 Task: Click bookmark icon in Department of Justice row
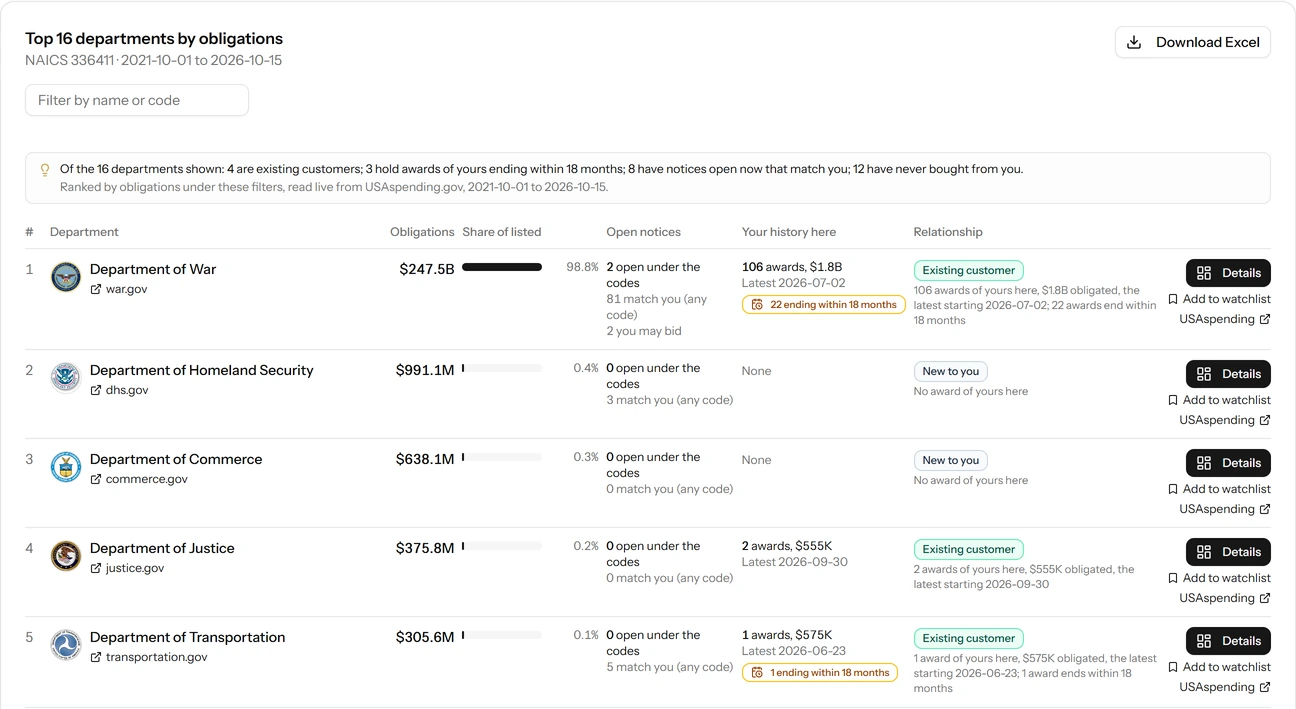click(x=1173, y=578)
